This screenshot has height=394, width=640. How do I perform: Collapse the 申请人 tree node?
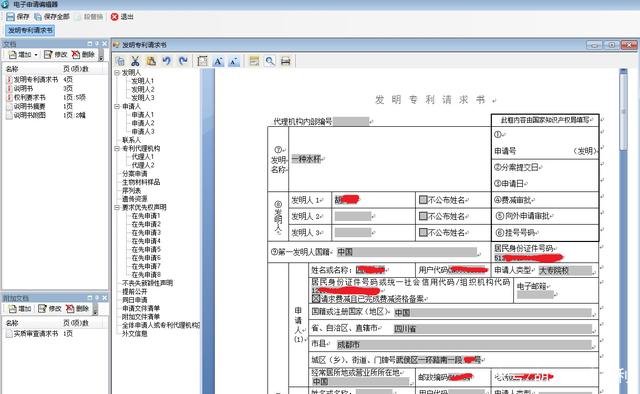click(117, 106)
